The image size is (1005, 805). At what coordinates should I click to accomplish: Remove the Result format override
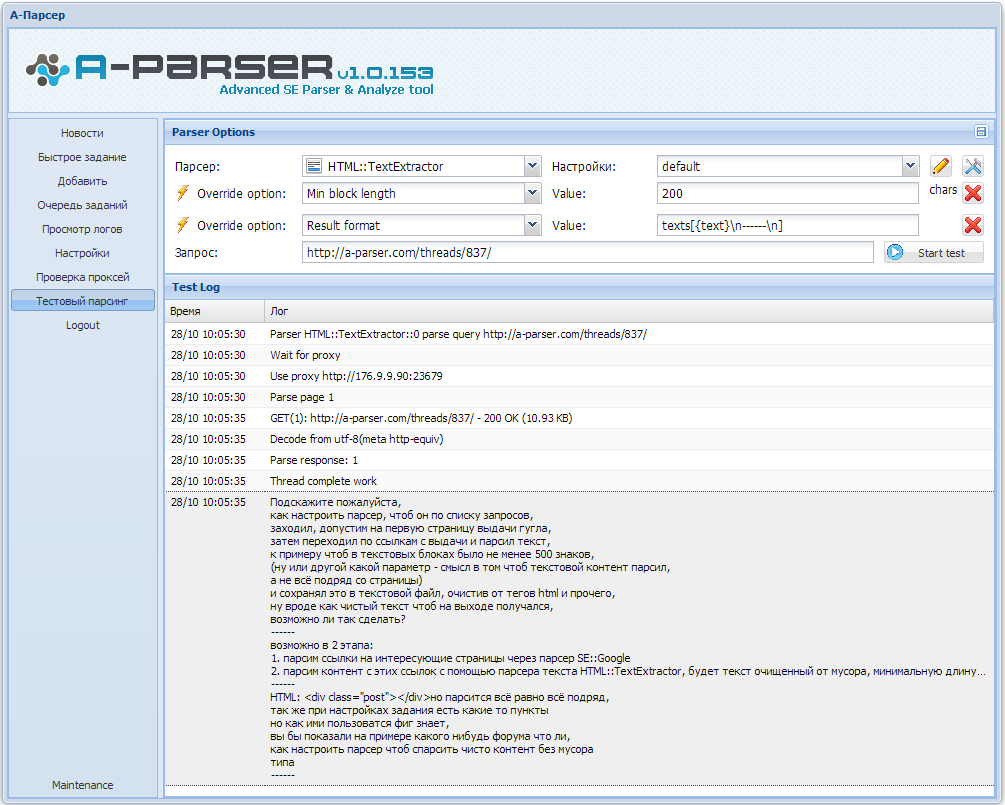973,225
